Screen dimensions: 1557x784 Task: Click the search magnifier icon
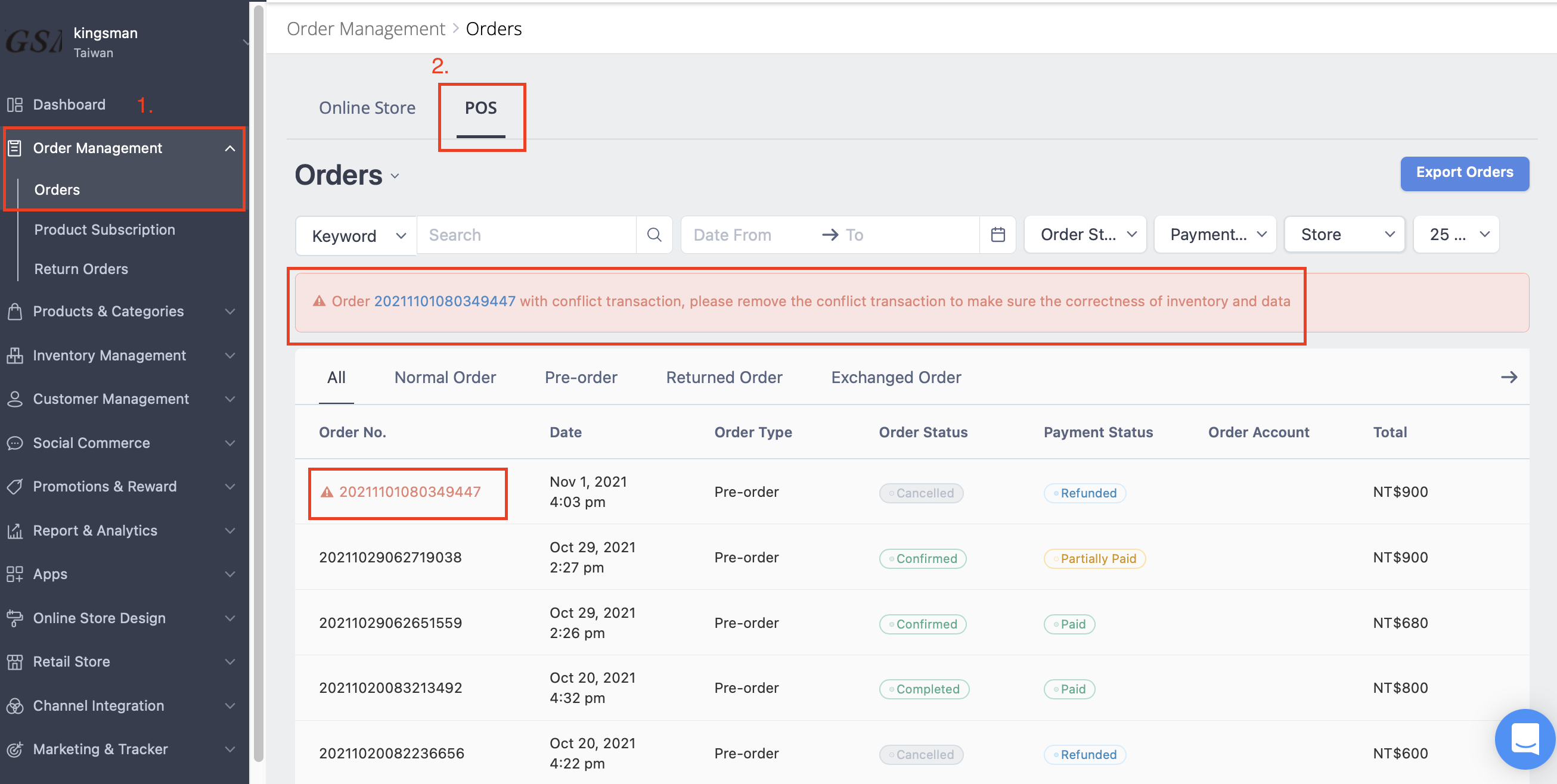click(654, 234)
